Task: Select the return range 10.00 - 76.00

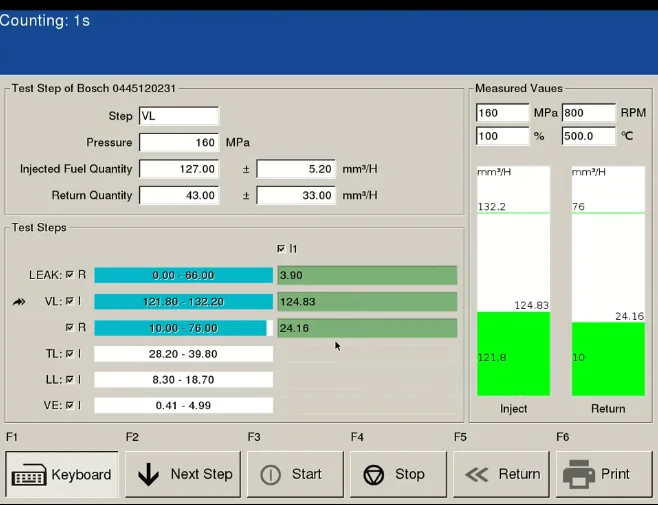Action: 183,328
